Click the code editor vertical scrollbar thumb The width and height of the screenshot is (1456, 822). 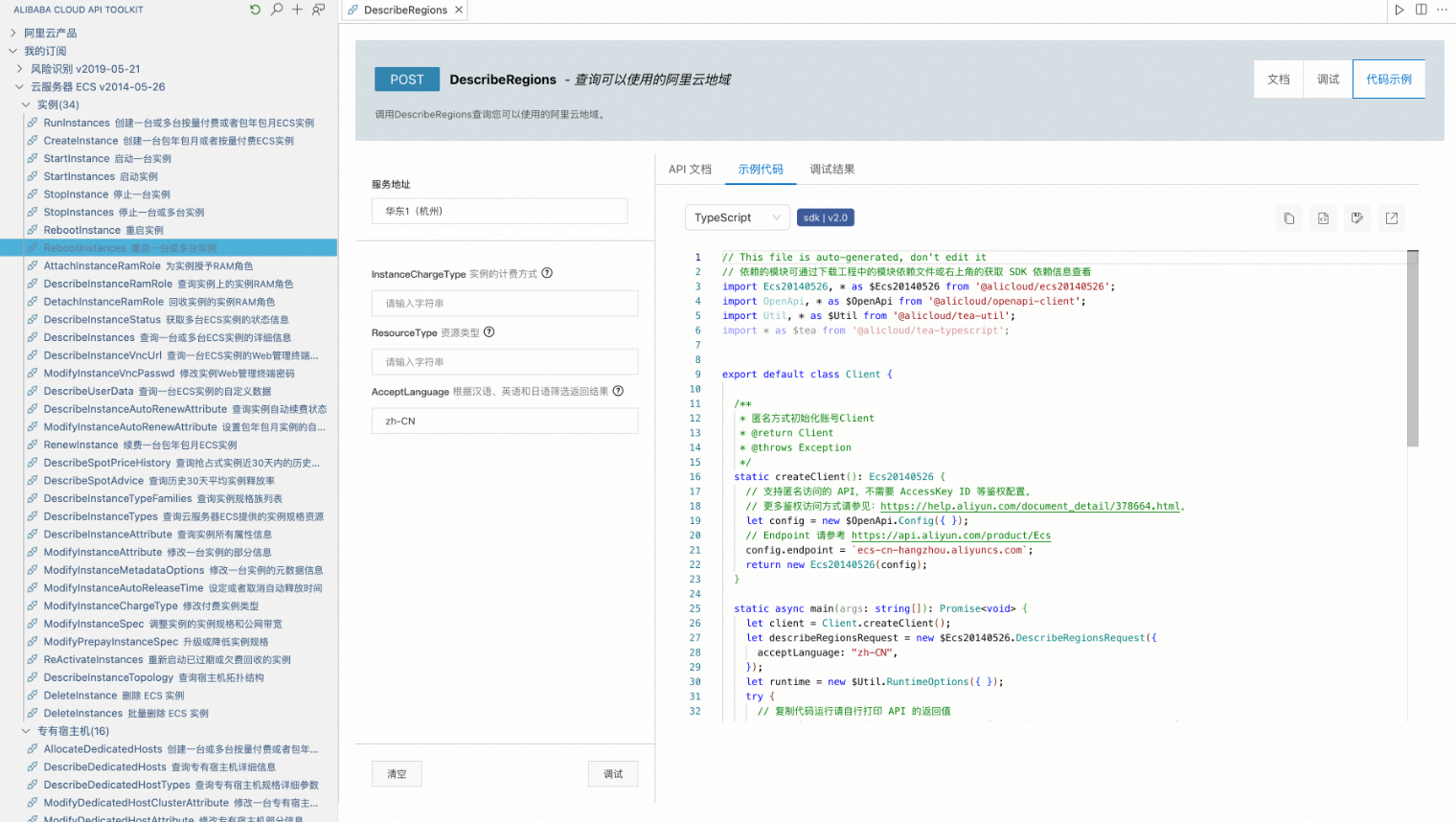pyautogui.click(x=1412, y=349)
